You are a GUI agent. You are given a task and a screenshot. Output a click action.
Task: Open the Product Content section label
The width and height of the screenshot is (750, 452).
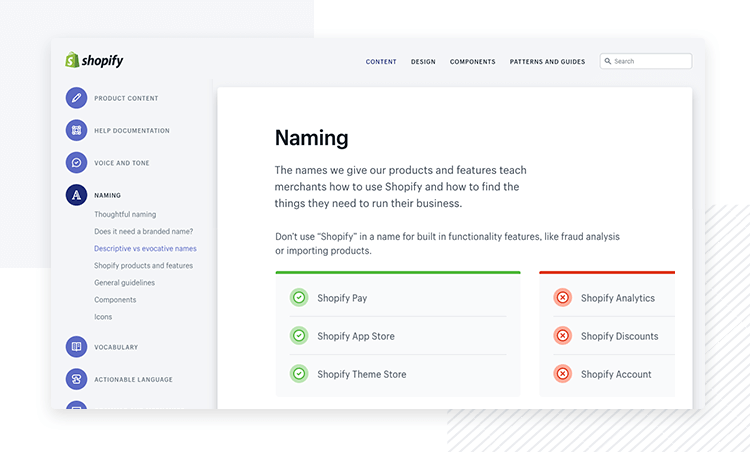[x=126, y=98]
